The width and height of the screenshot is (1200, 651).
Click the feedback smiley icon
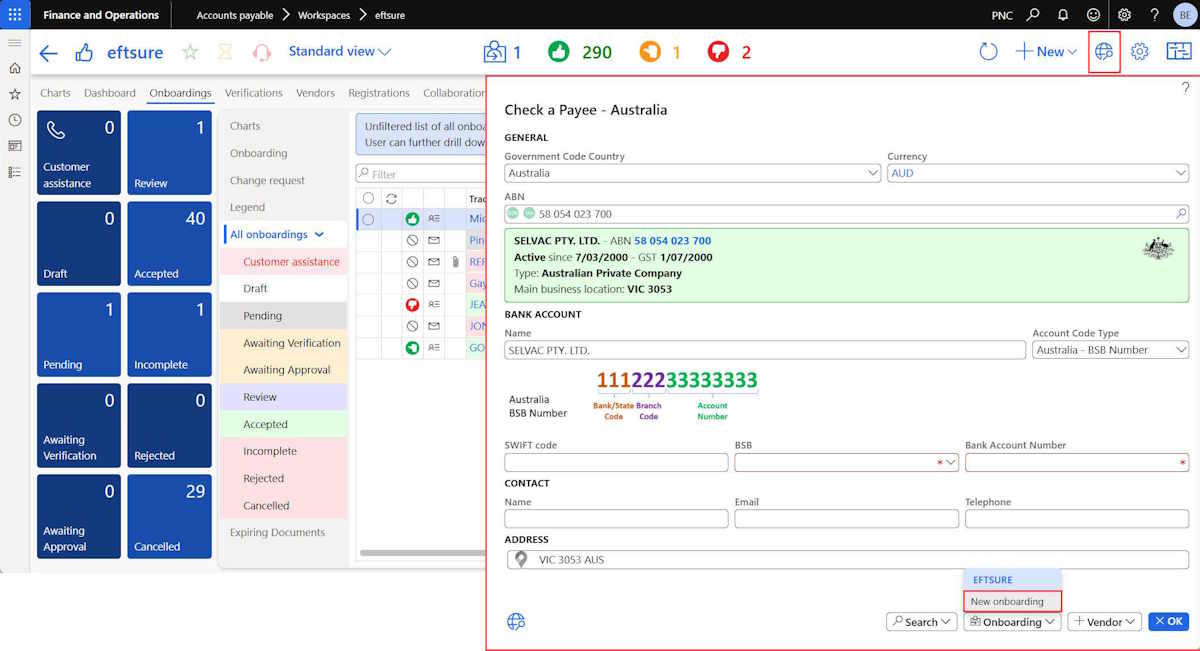pos(1093,15)
